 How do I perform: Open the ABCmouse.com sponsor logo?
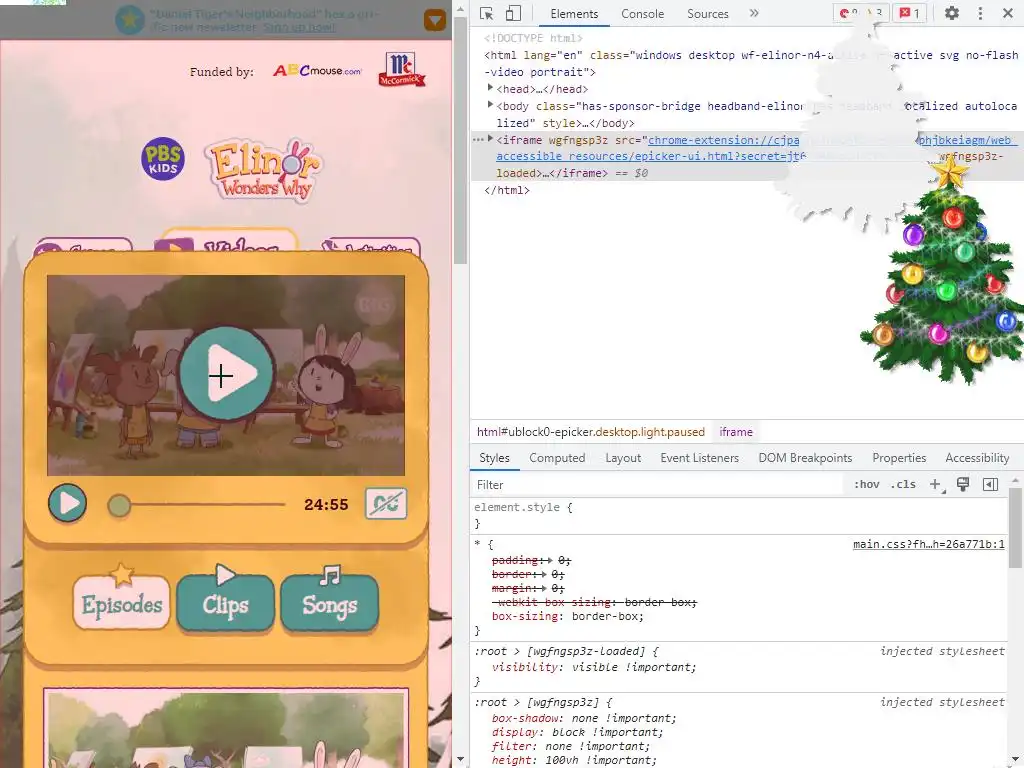click(317, 71)
